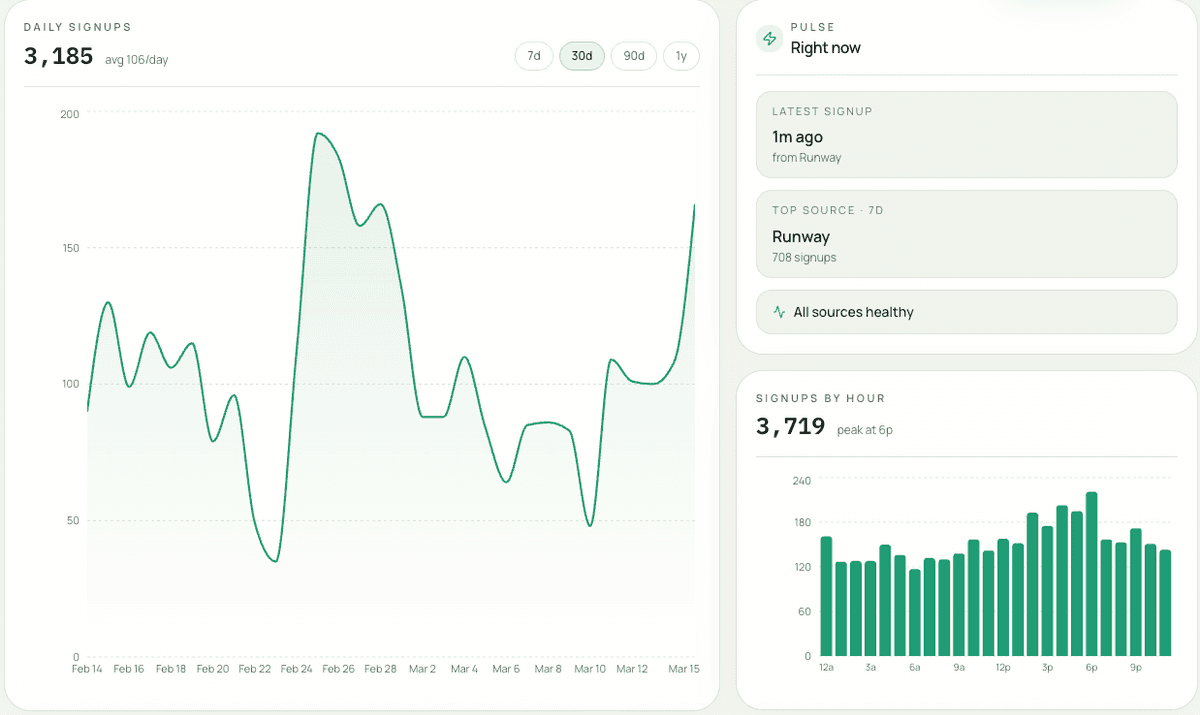This screenshot has height=715, width=1200.
Task: Click the line chart peak near Feb 25
Action: (318, 133)
